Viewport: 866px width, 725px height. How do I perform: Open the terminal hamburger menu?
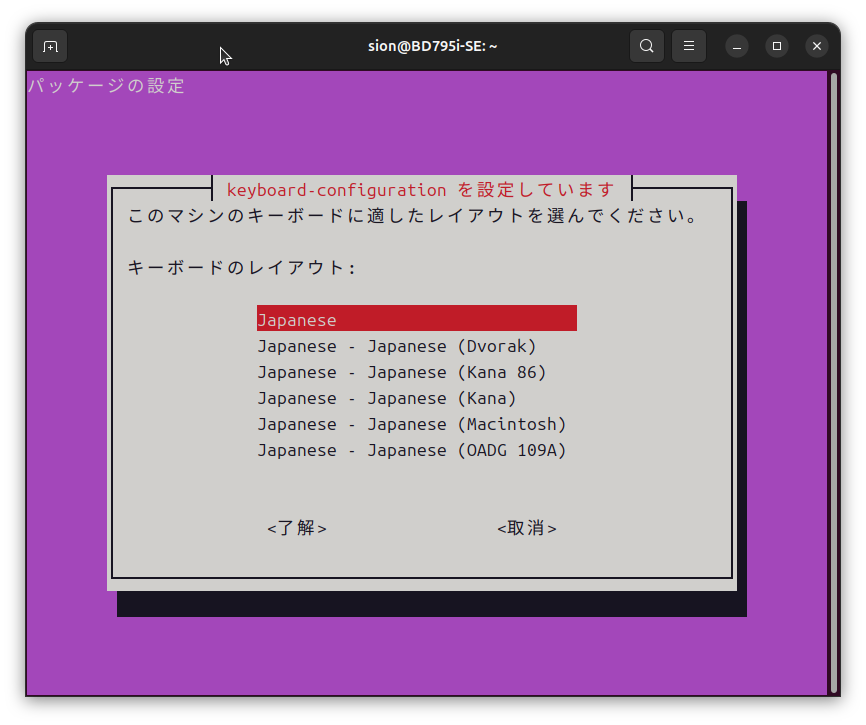(x=689, y=46)
